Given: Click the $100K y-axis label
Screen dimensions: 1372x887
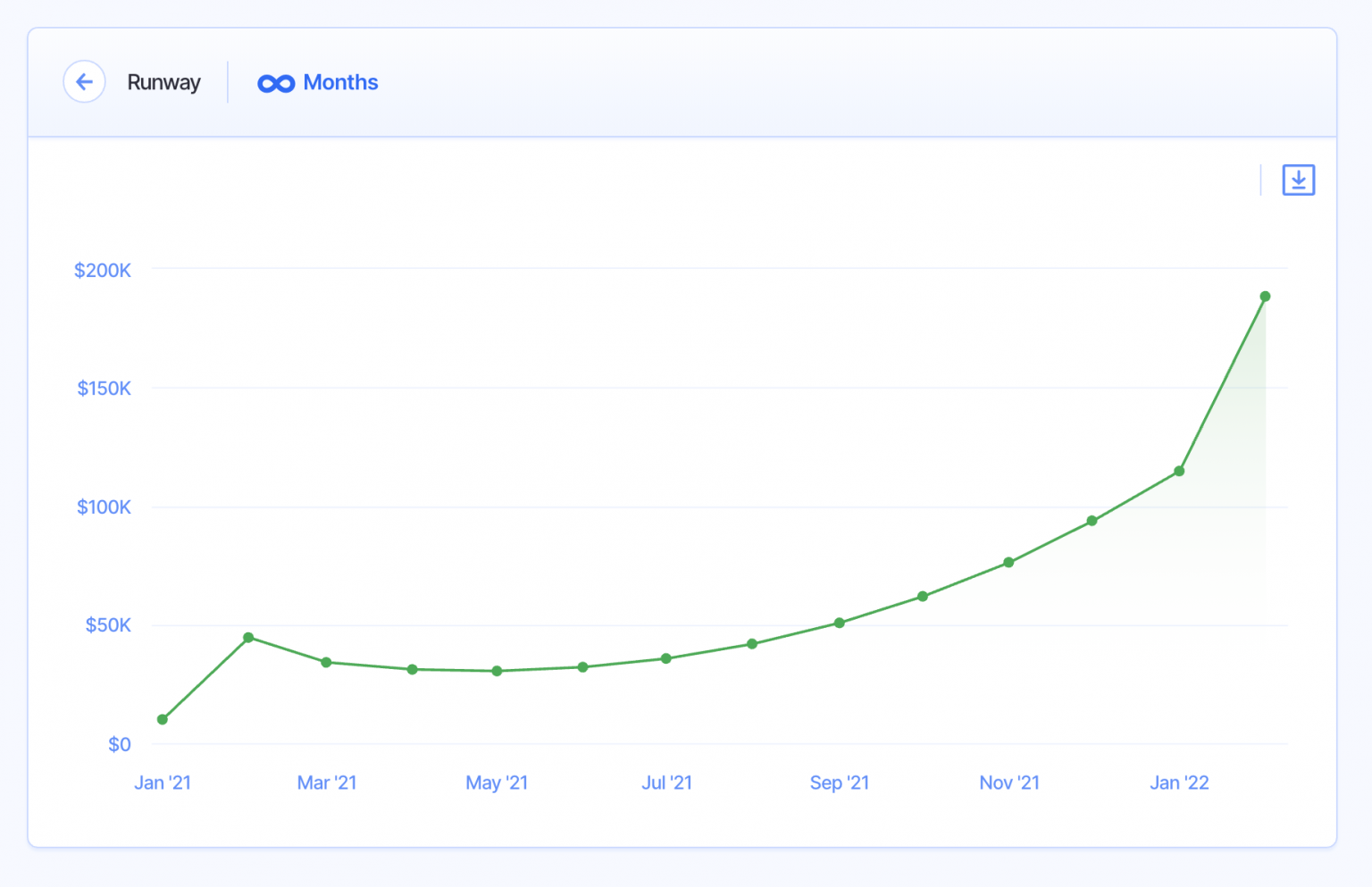Looking at the screenshot, I should click(x=104, y=507).
